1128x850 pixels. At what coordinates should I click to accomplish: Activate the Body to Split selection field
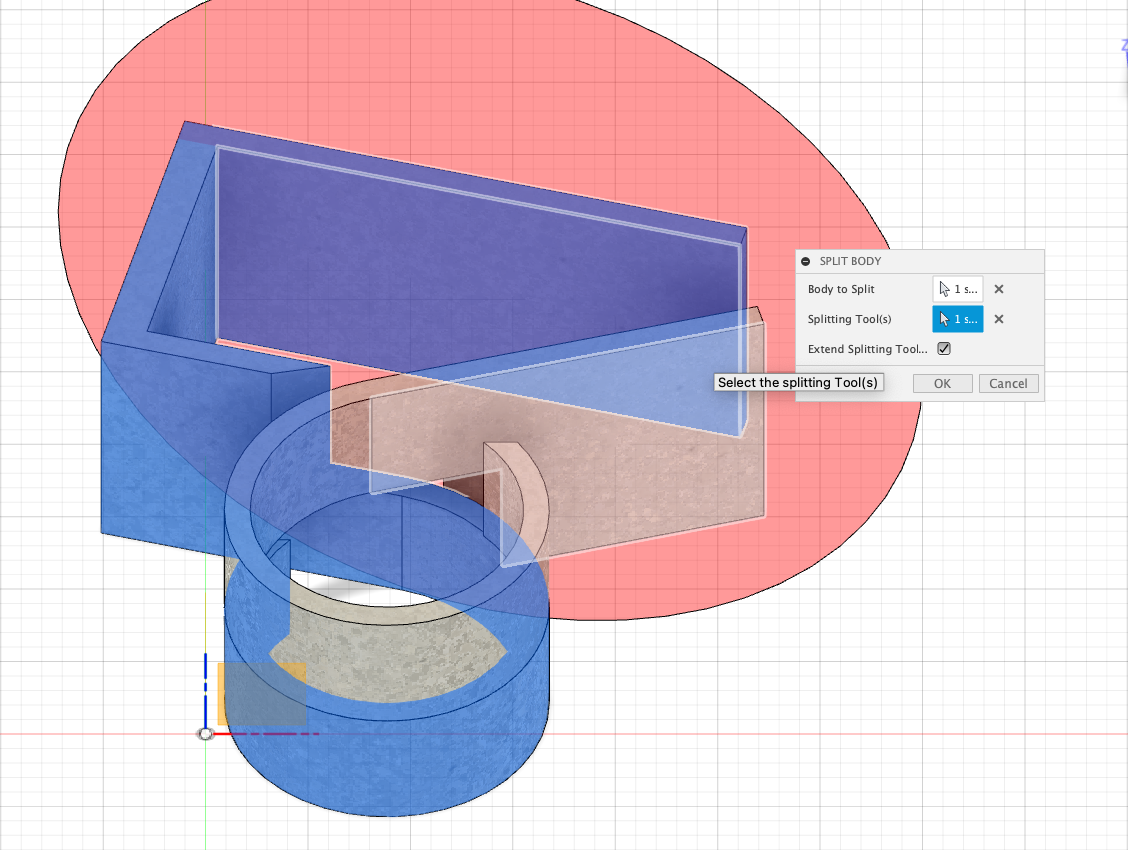point(957,289)
